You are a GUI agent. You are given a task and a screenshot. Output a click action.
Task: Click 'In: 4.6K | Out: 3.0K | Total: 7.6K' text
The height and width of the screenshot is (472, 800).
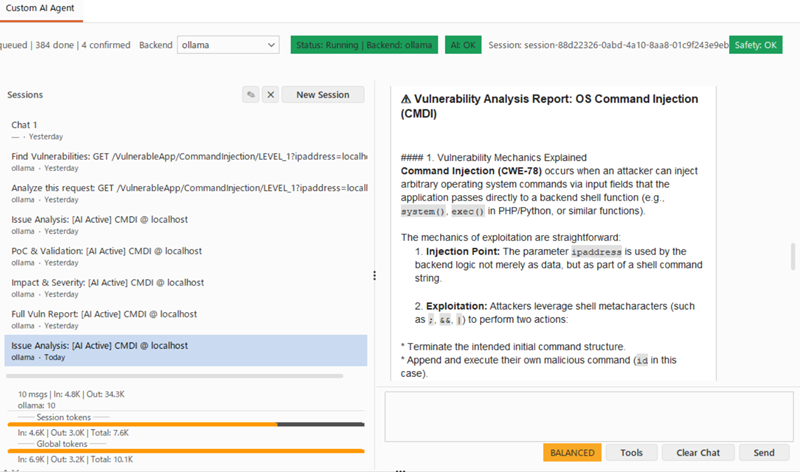click(x=73, y=433)
